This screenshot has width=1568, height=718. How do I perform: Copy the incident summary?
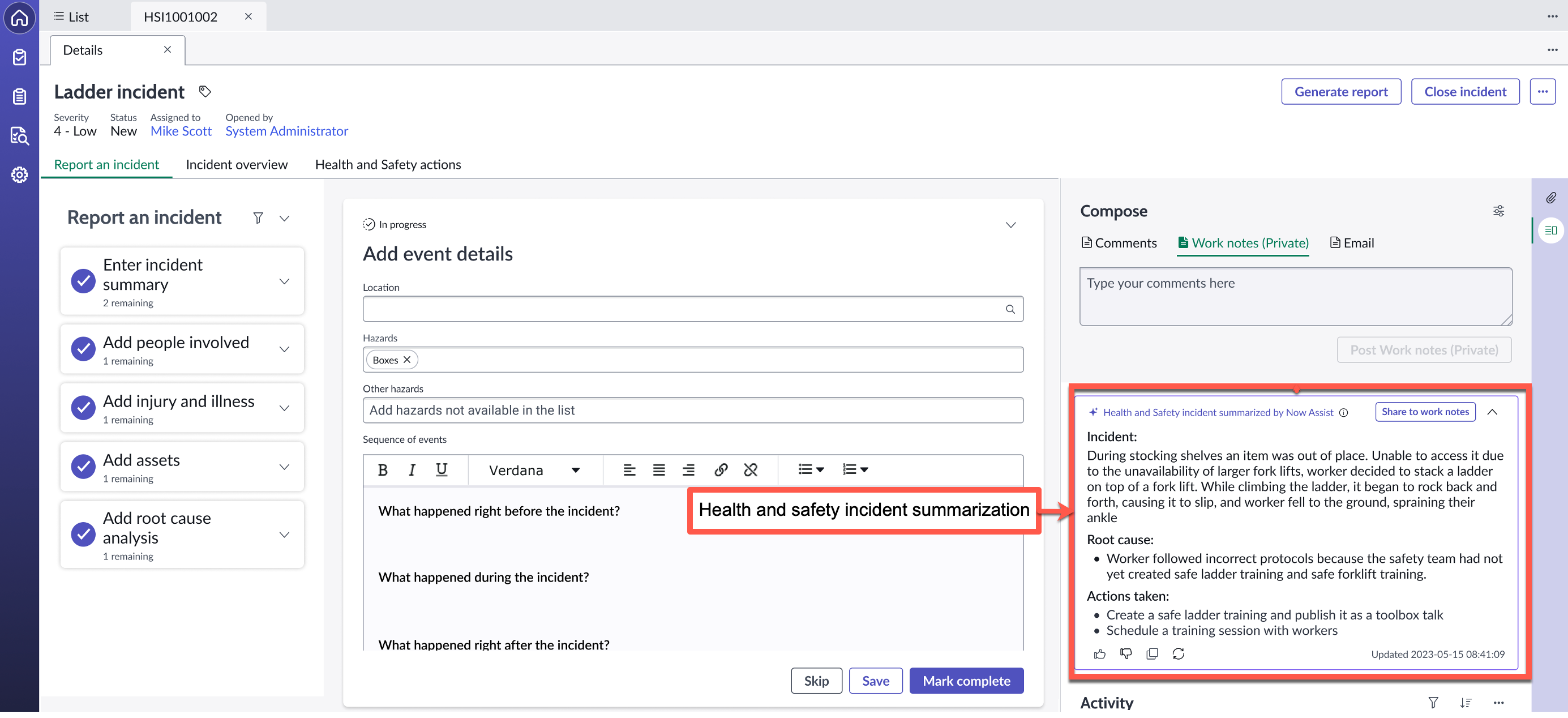coord(1151,653)
